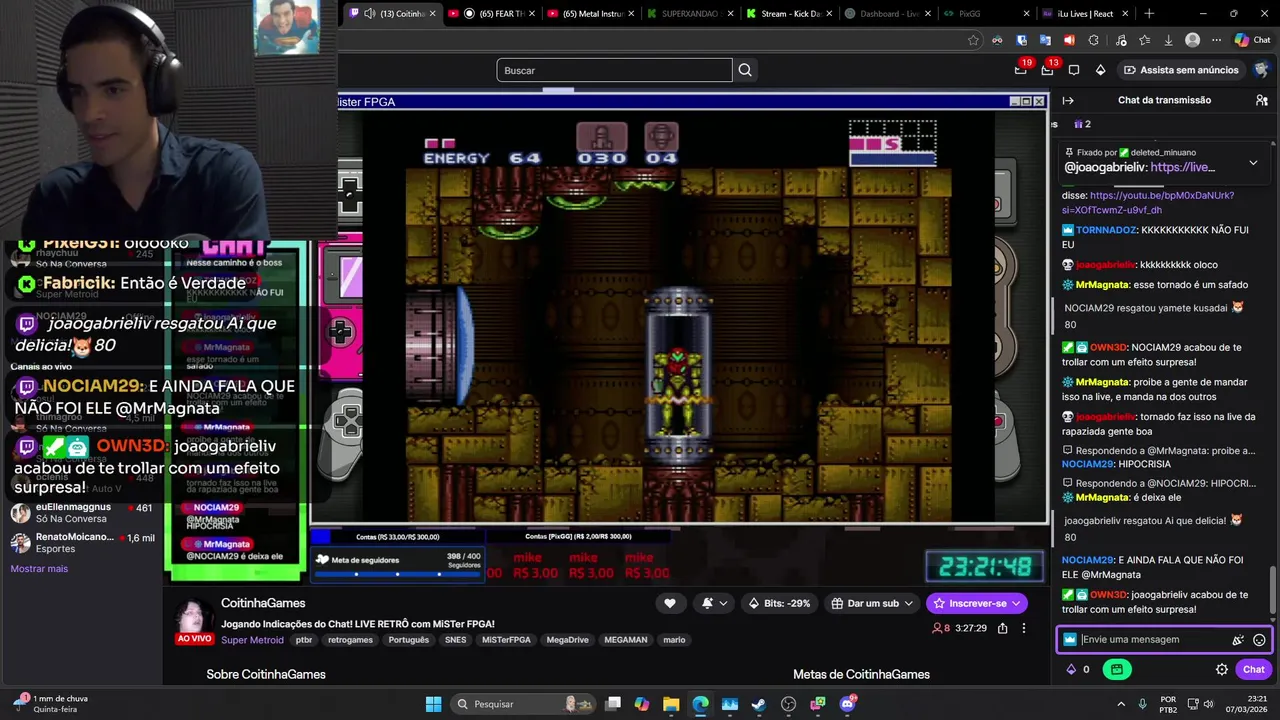Click the green channel points reward button
The height and width of the screenshot is (720, 1280).
point(1117,669)
